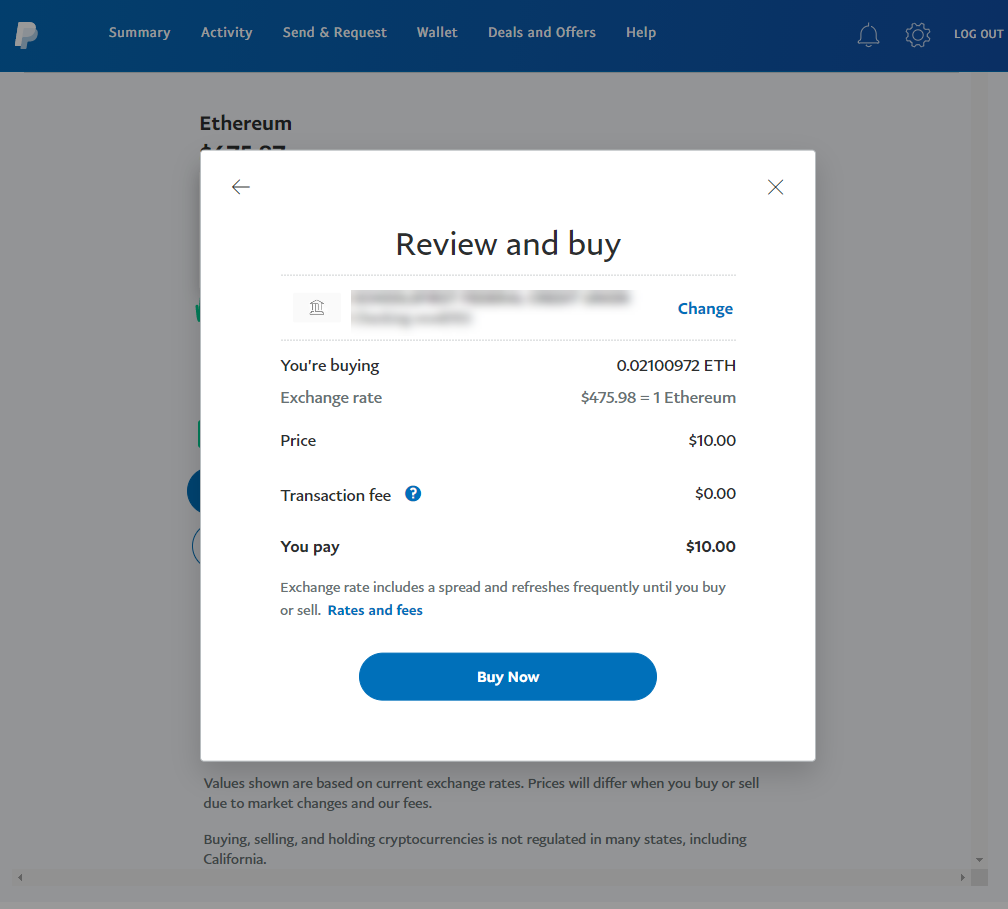
Task: Open the Summary tab
Action: (x=140, y=33)
